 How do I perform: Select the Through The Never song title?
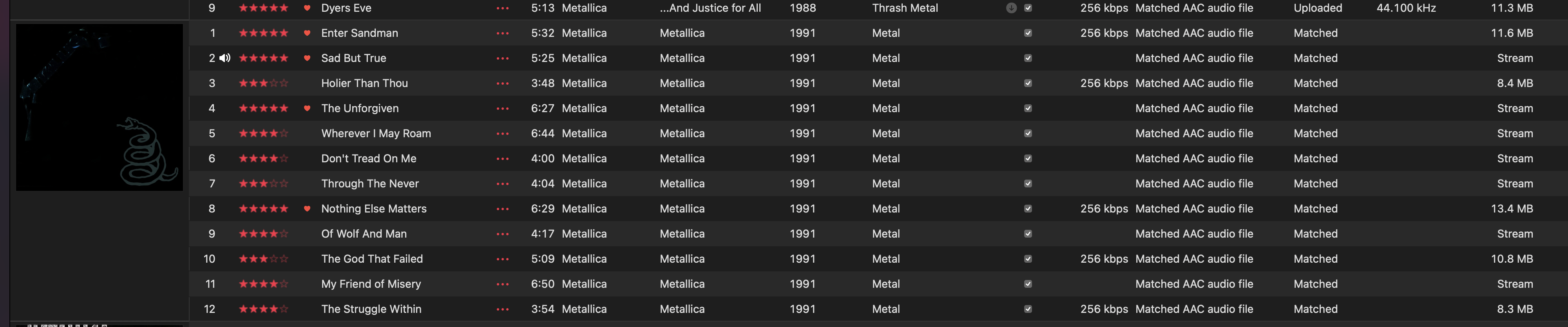pyautogui.click(x=370, y=183)
